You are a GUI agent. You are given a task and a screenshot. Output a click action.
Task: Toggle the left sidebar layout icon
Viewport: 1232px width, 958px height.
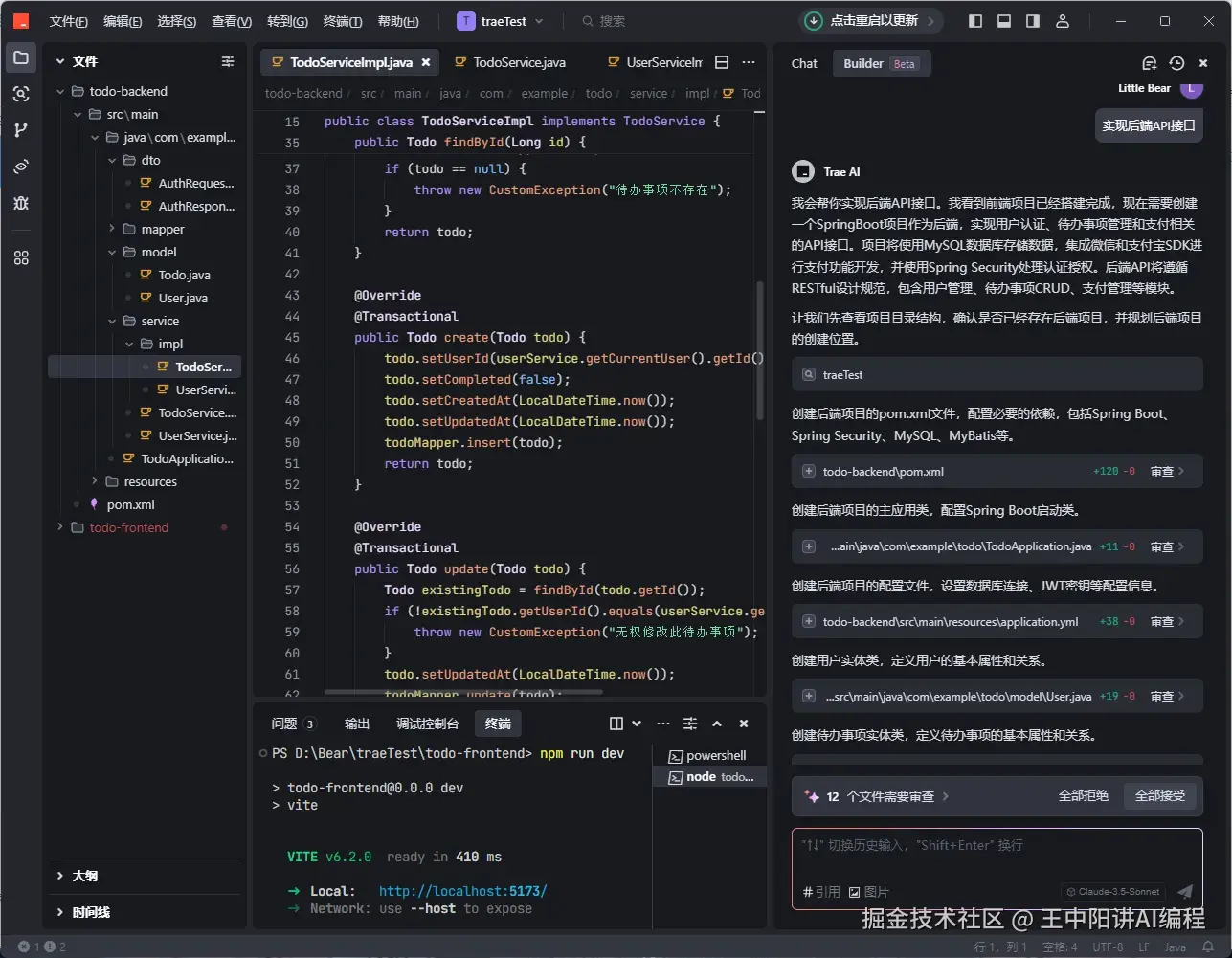click(975, 21)
